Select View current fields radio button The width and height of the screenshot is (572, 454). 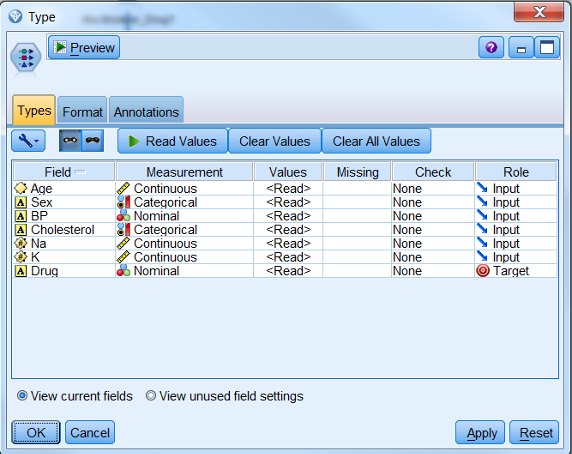tap(22, 396)
